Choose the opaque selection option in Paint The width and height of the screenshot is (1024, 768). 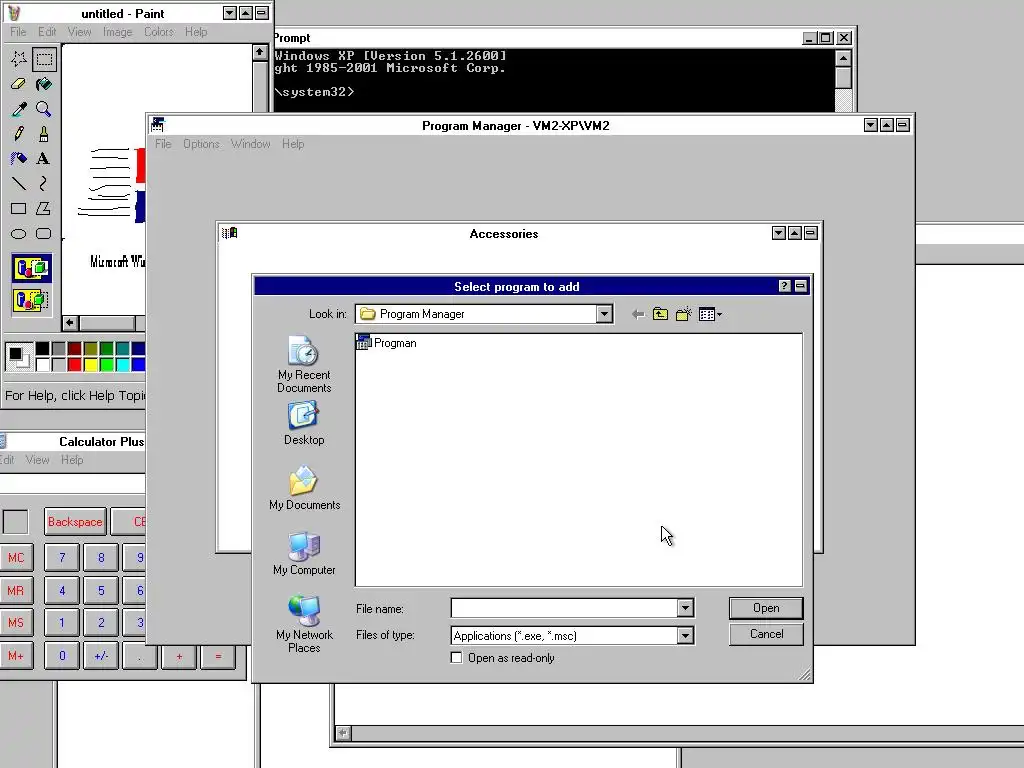click(x=31, y=268)
